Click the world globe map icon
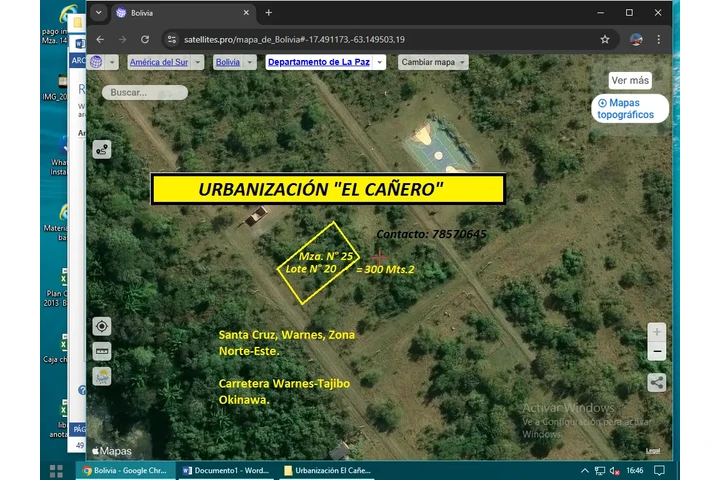This screenshot has height=480, width=720. (96, 62)
